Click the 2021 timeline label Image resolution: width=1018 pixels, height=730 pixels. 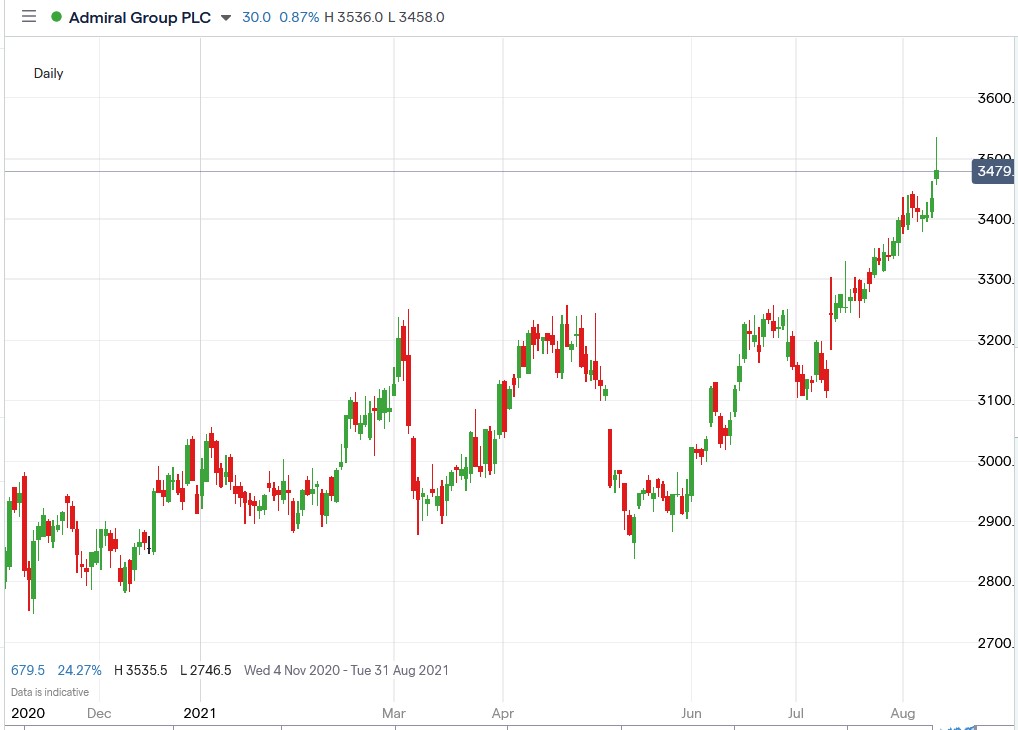point(201,713)
